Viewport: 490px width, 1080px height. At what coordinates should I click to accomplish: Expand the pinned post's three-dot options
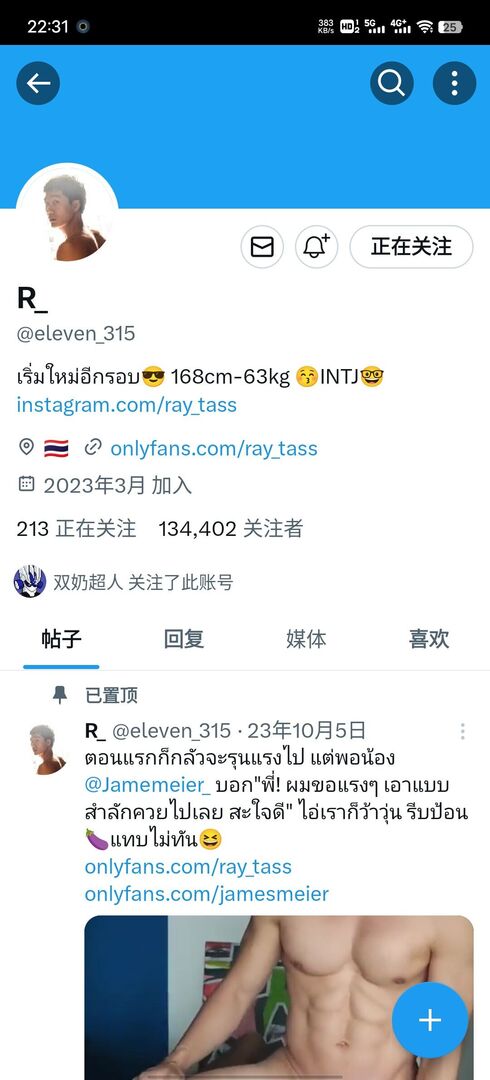click(462, 731)
